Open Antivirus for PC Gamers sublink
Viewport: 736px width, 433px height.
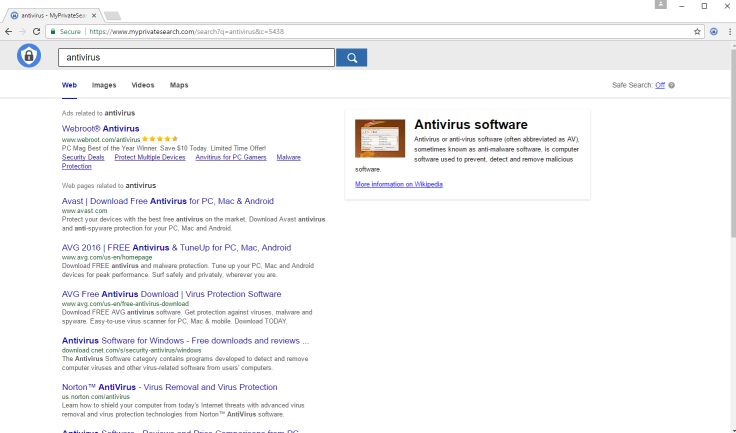click(231, 157)
